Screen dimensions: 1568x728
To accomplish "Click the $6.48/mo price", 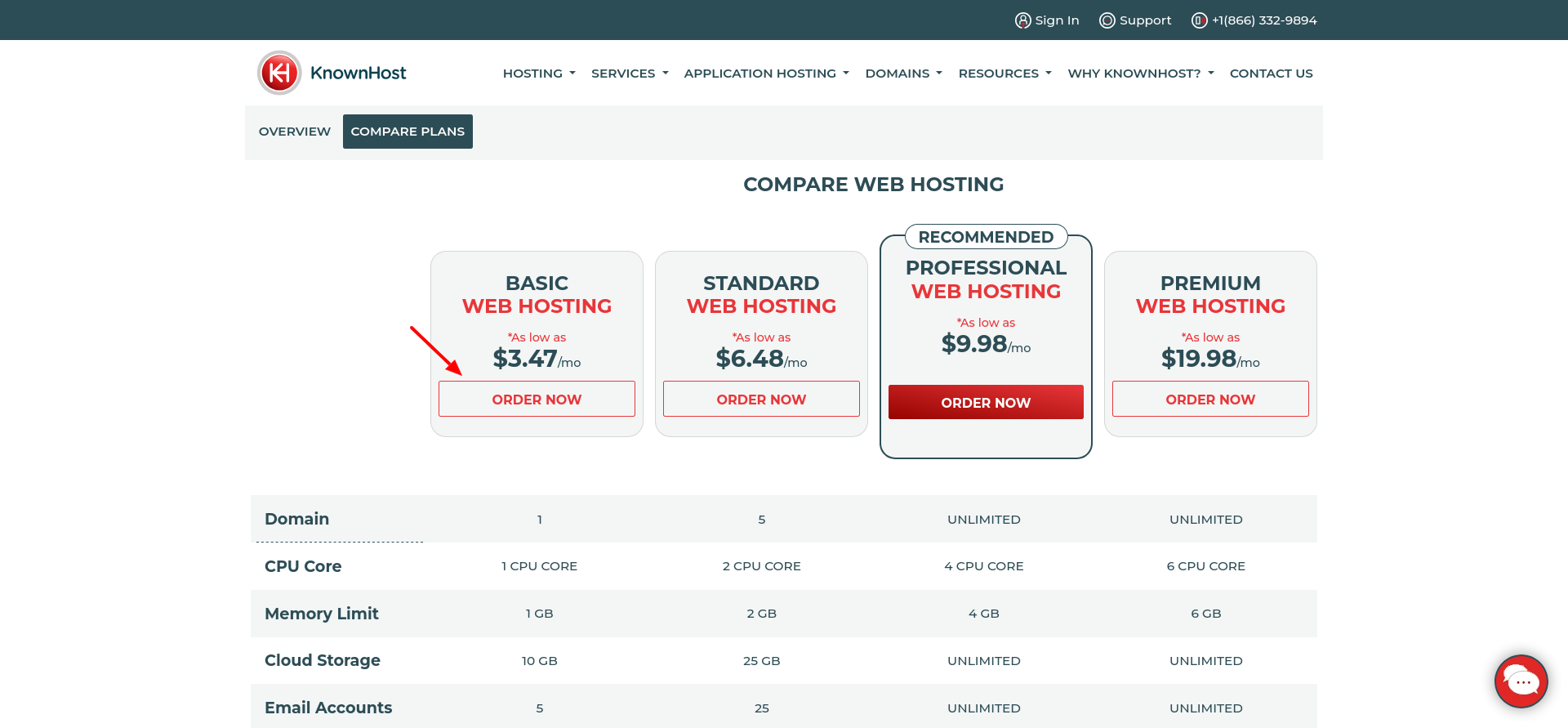I will point(761,359).
